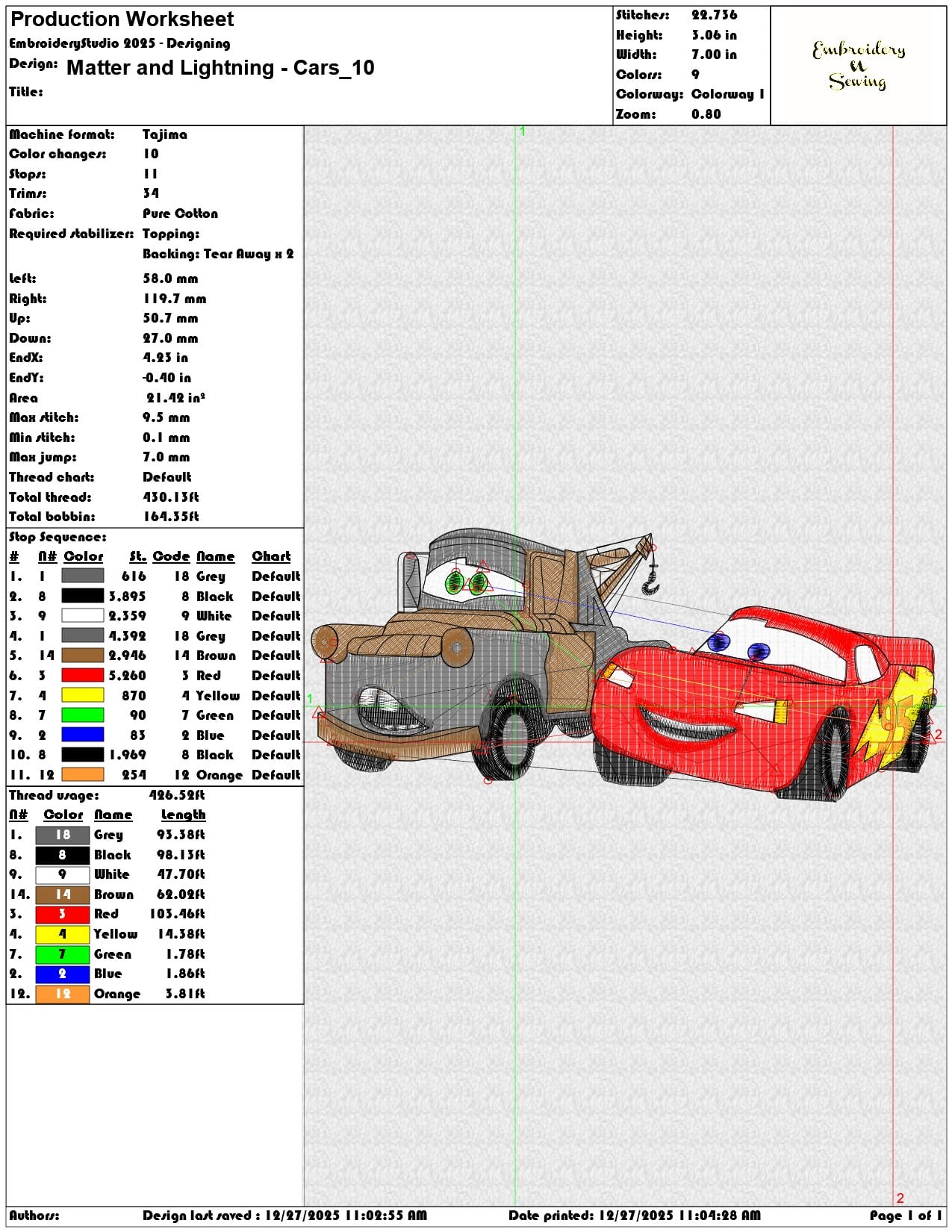
Task: Click the Embroidery N Sewing logo
Action: [x=859, y=66]
